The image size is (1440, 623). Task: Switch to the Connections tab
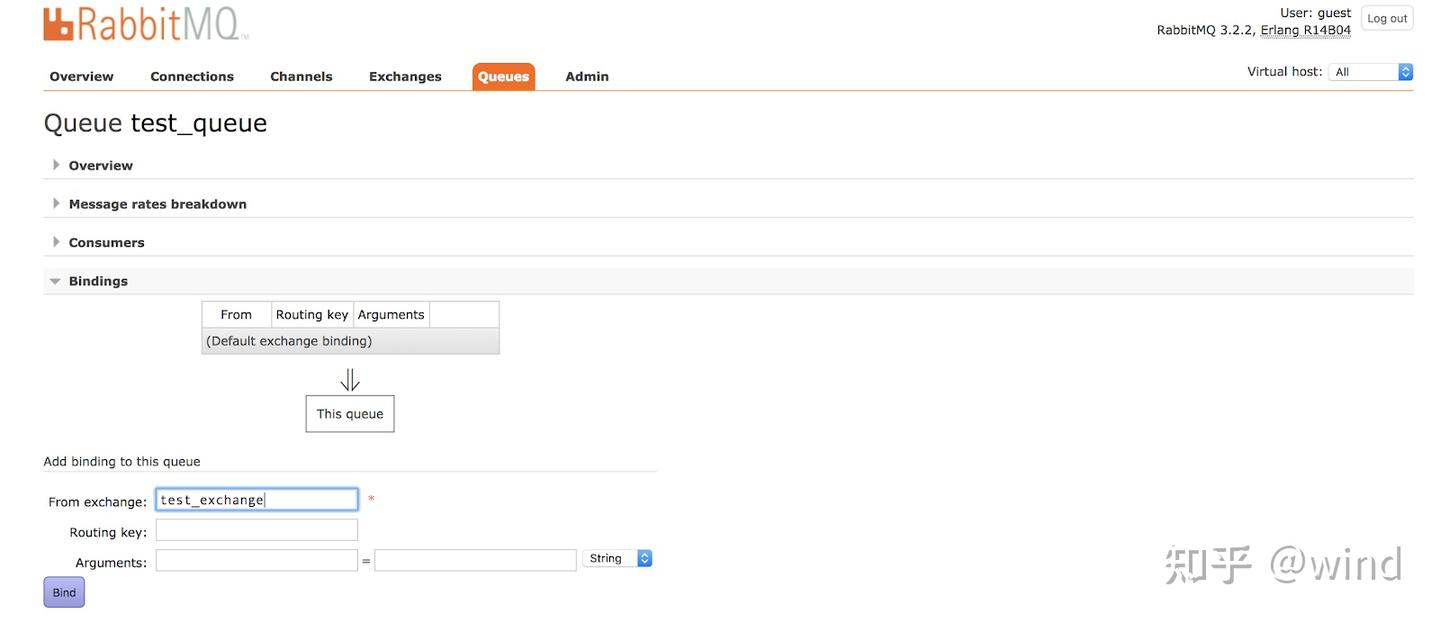tap(191, 75)
